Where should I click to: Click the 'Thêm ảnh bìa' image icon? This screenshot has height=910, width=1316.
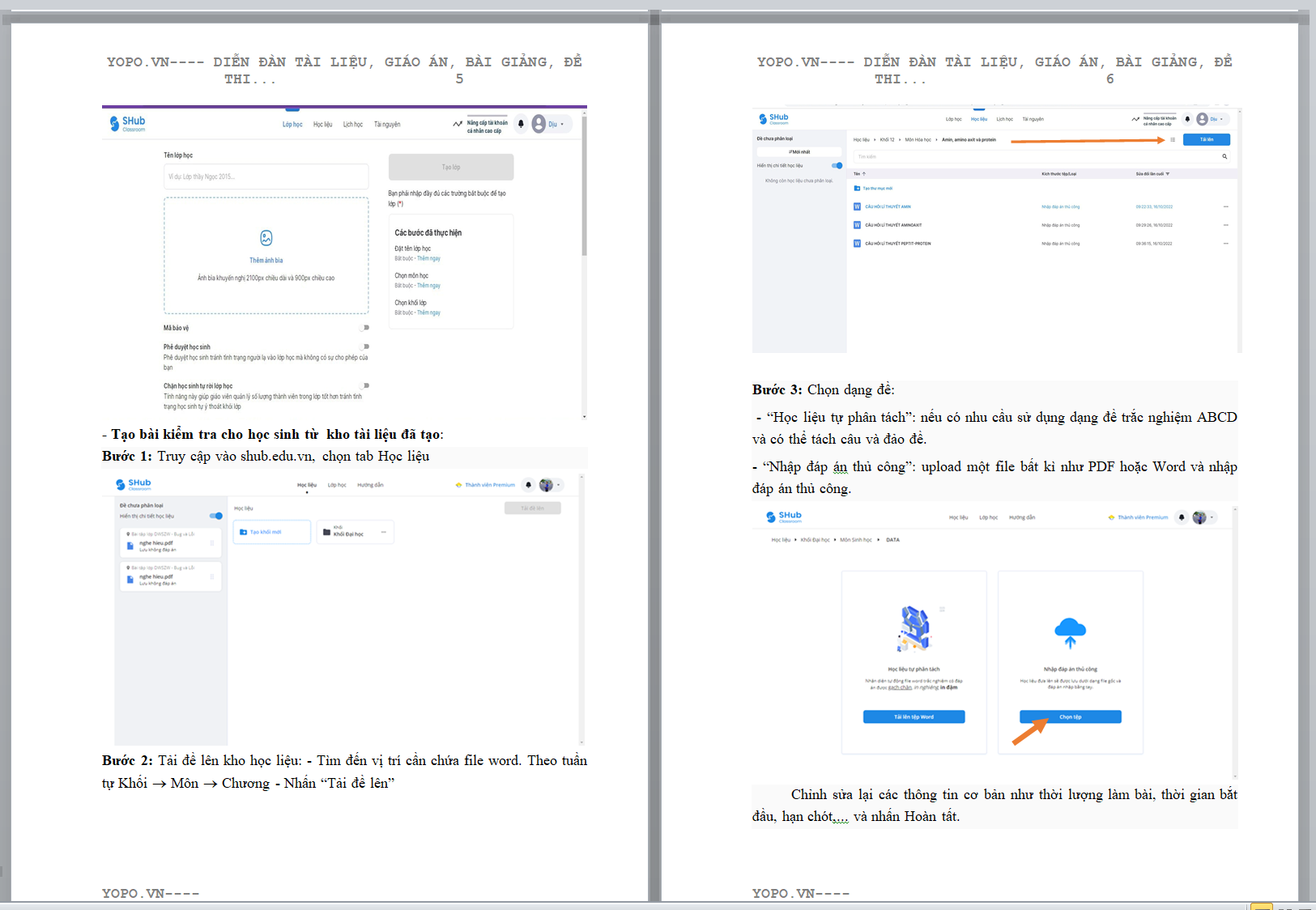click(x=266, y=238)
